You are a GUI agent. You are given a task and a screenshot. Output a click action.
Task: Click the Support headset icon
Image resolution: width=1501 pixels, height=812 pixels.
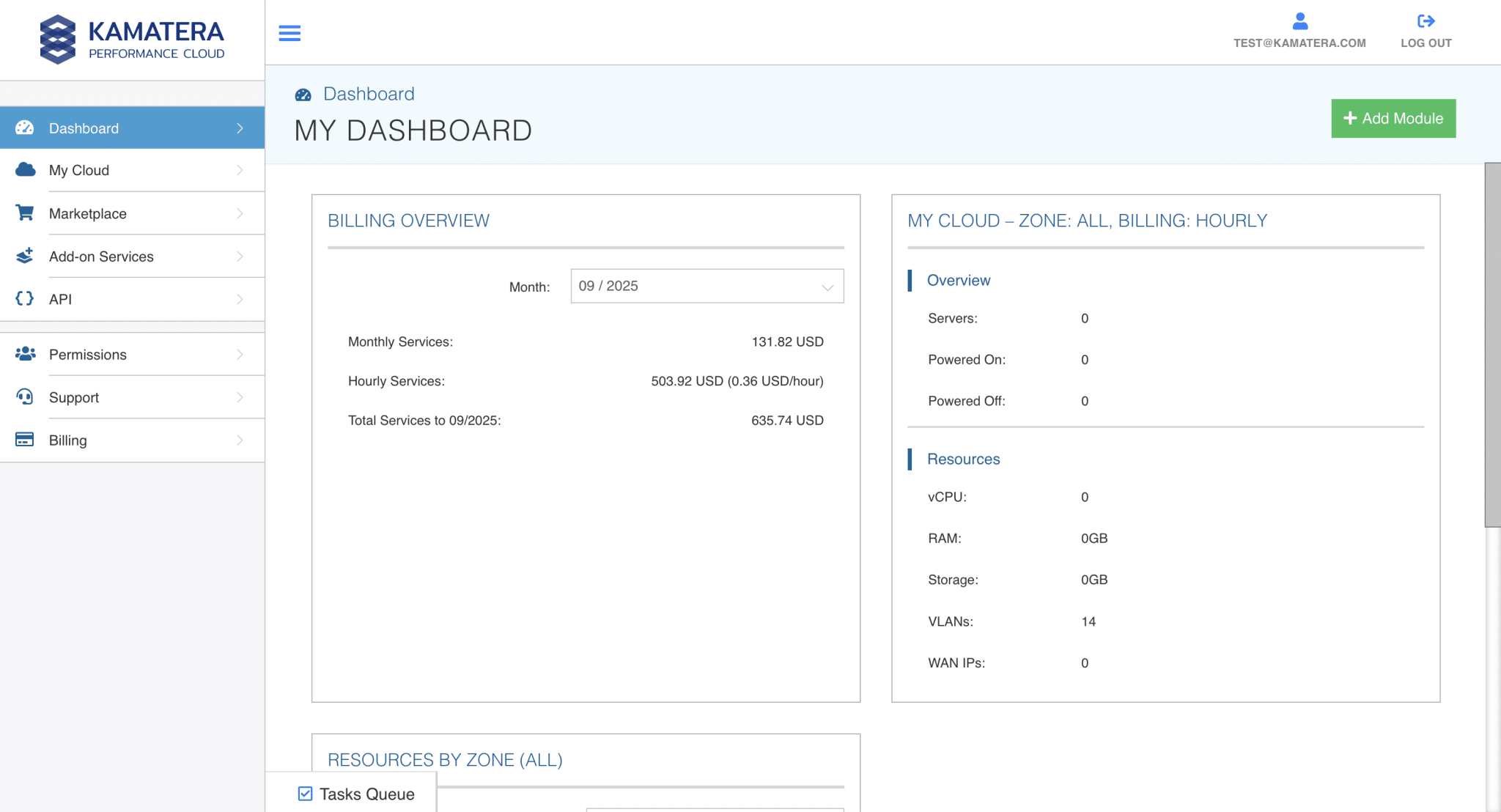click(x=25, y=397)
